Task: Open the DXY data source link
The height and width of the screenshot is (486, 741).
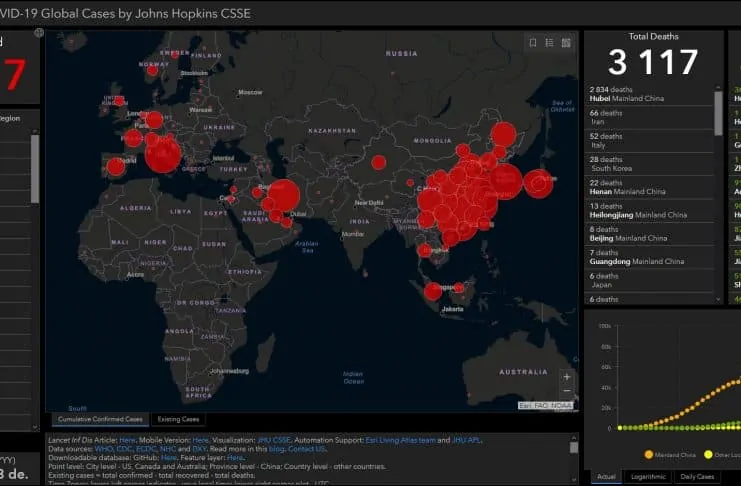Action: tap(199, 449)
